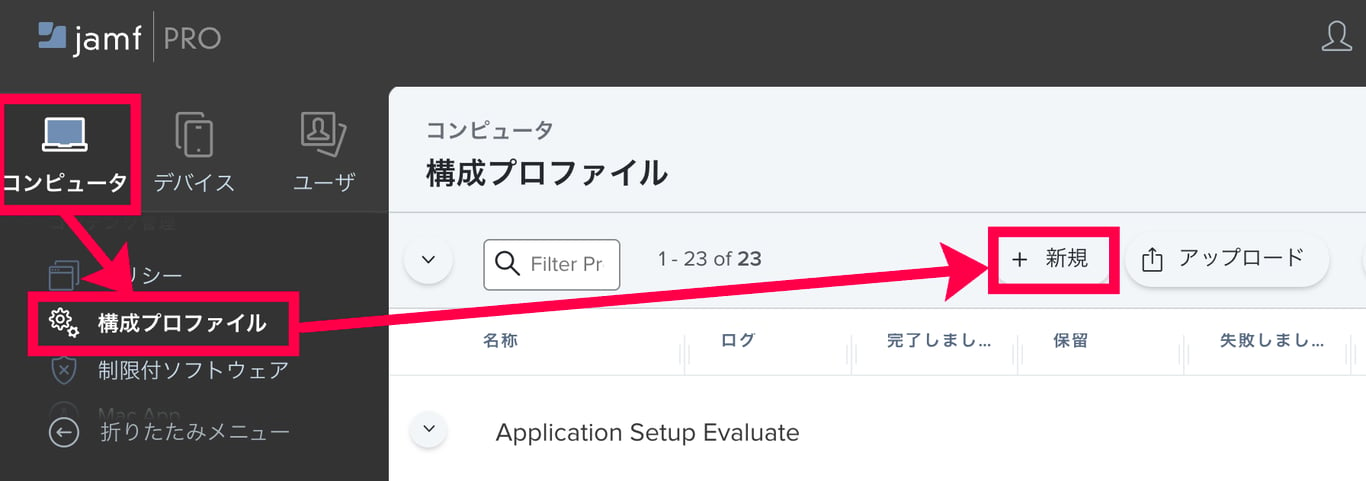1366x481 pixels.
Task: Select the Users icon
Action: click(323, 134)
